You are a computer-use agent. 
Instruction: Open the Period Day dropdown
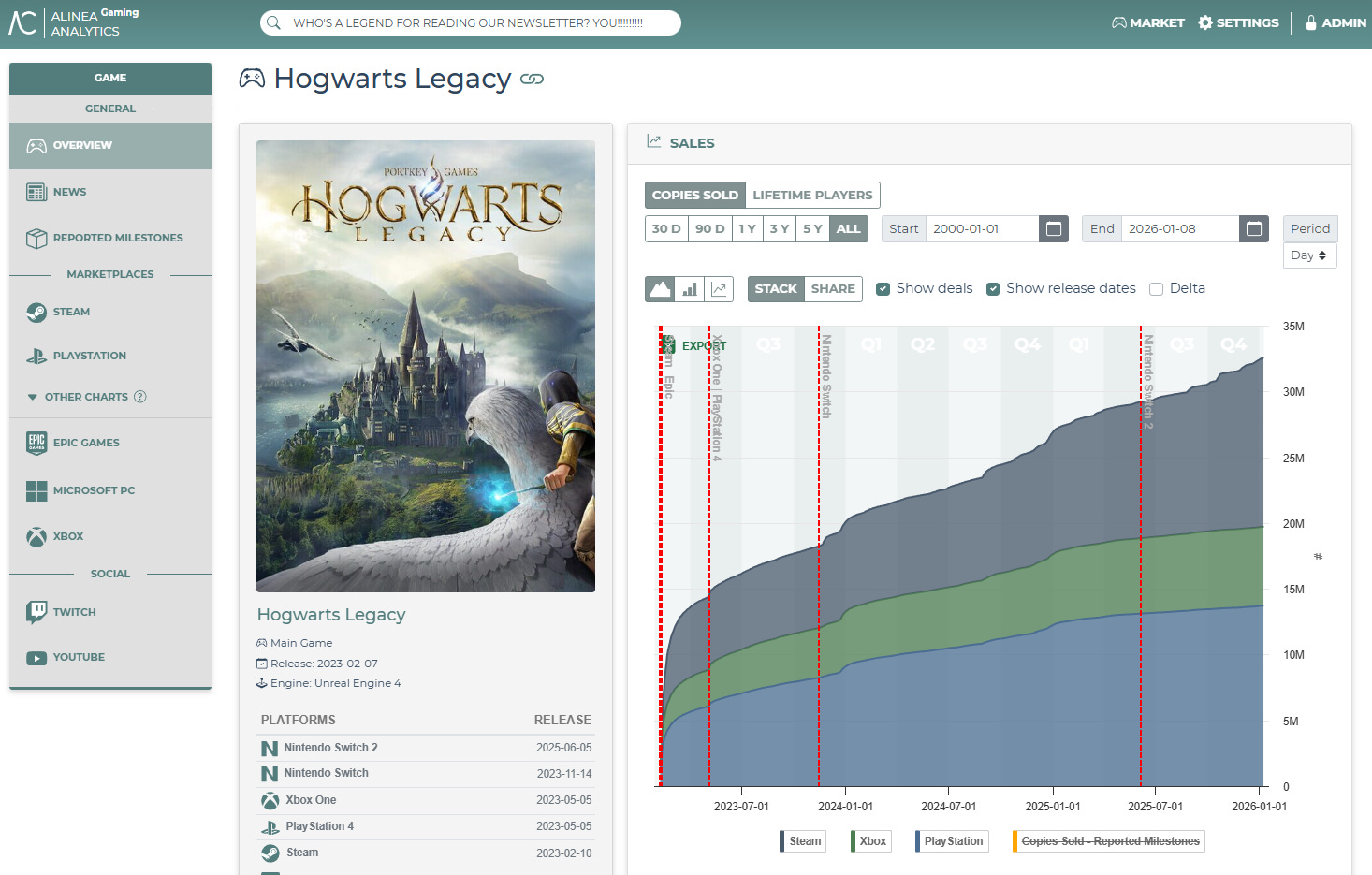[1309, 255]
